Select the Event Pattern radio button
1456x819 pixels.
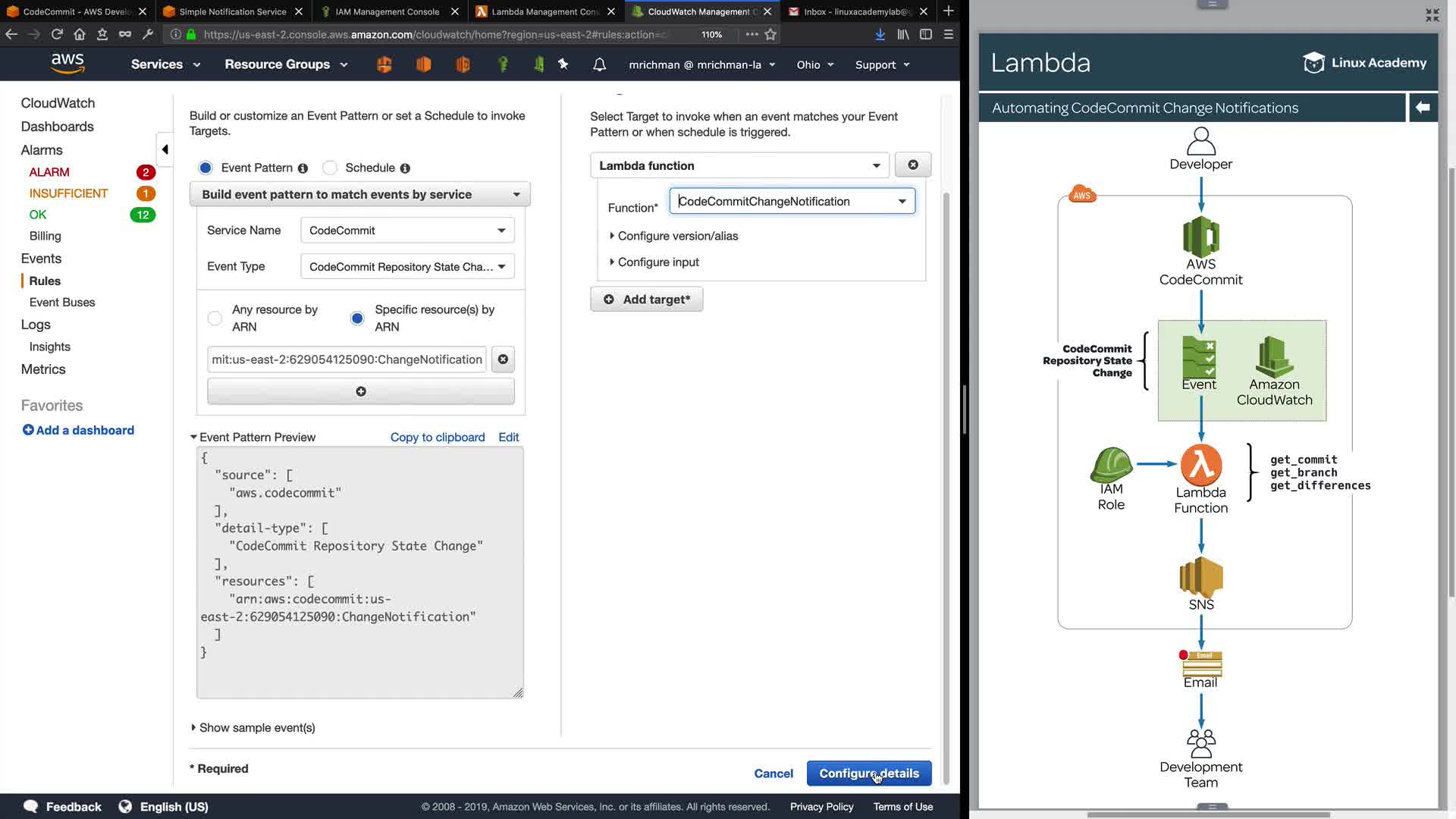[x=206, y=168]
